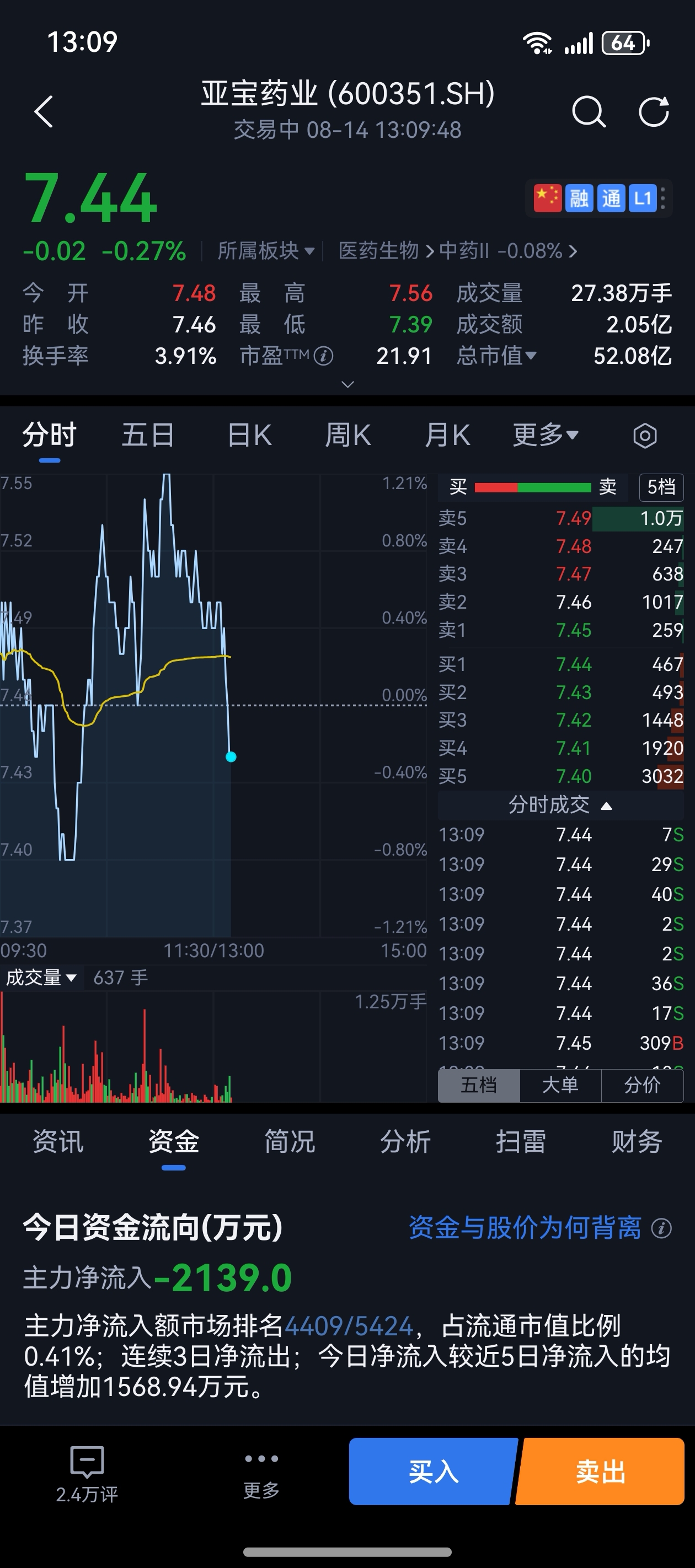Switch to the 五日 chart tab
Screen dimensions: 695x1568
(148, 435)
